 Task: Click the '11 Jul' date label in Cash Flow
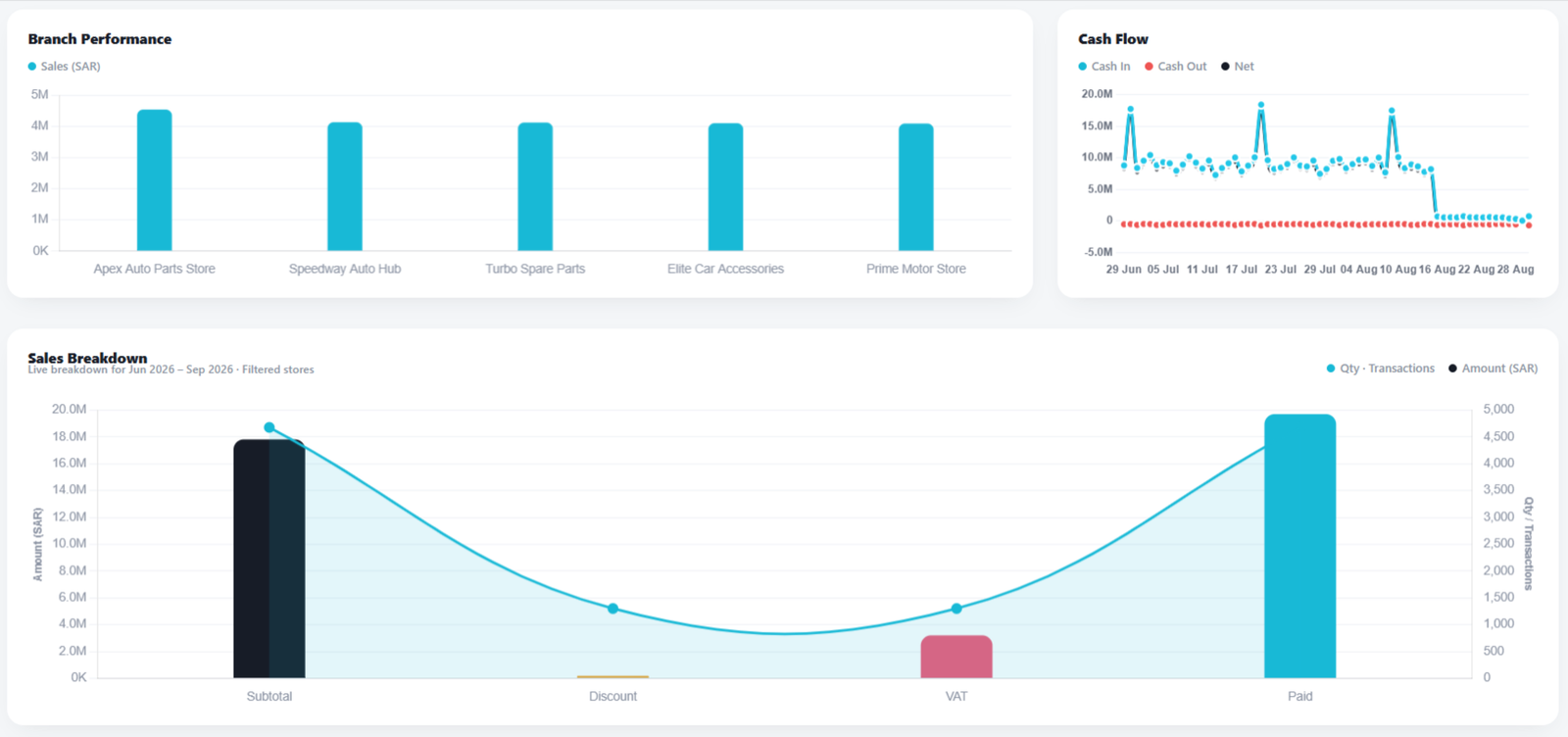[x=1202, y=270]
